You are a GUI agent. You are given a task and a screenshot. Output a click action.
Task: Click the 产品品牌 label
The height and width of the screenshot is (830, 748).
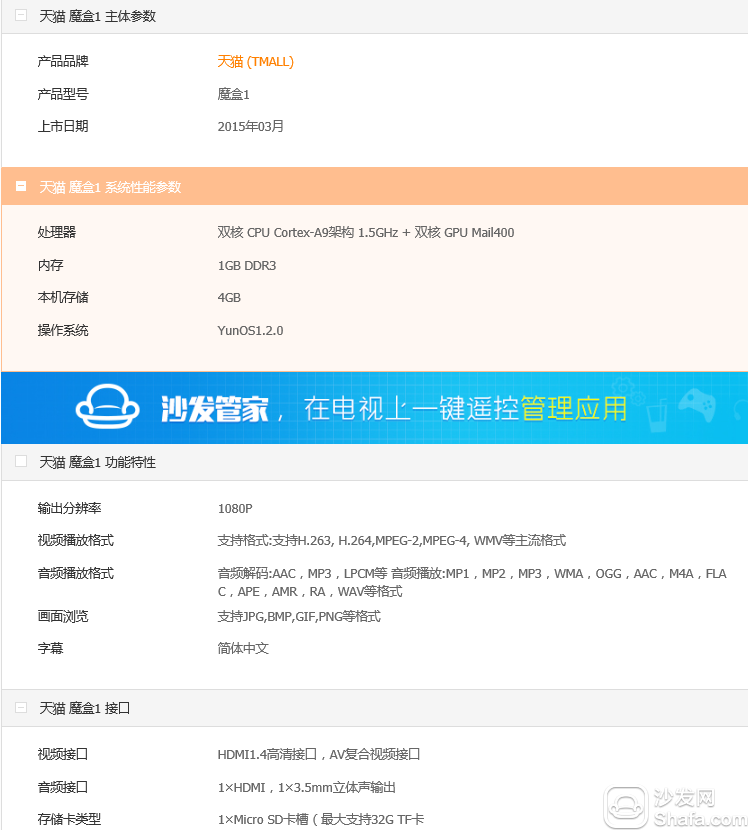(63, 61)
